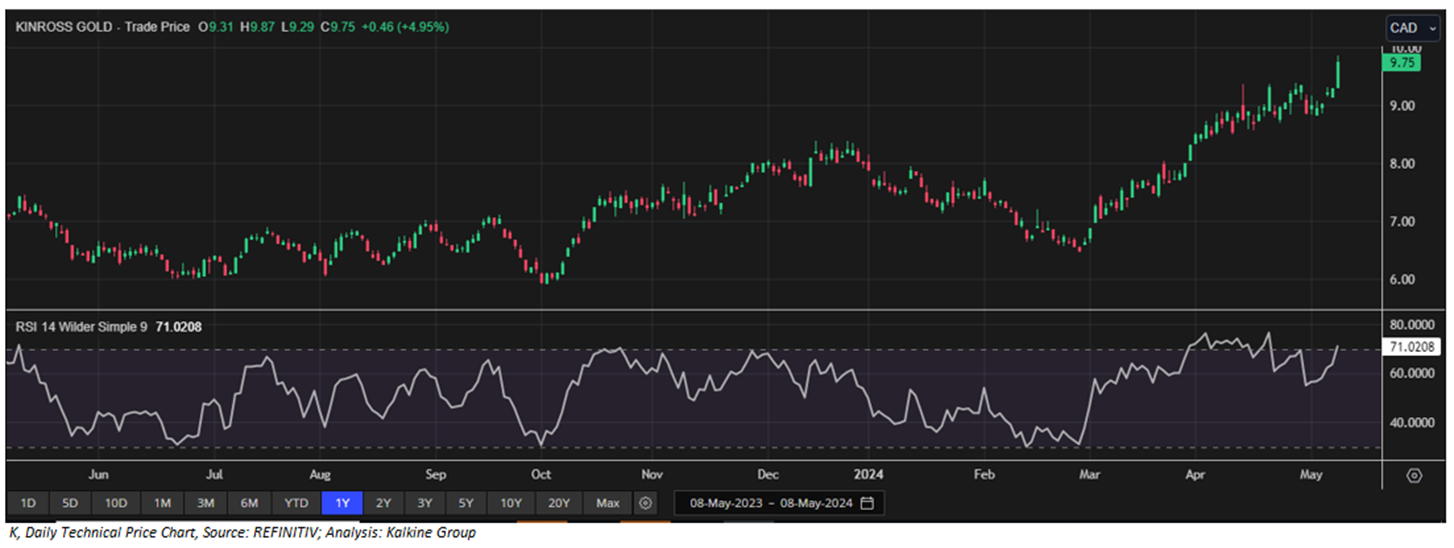Open the time range settings icon beside Max
Viewport: 1454px width, 548px height.
[x=647, y=503]
